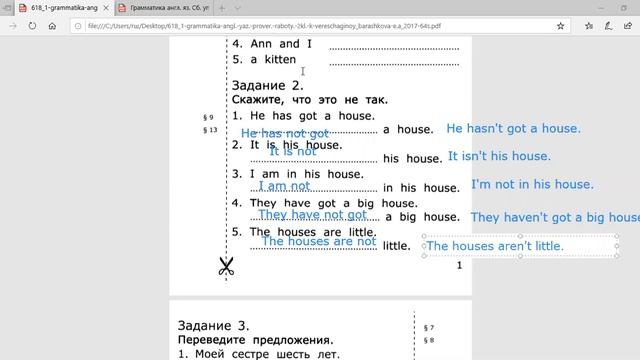This screenshot has height=360, width=640.
Task: Click the scissors cut-line symbol
Action: (226, 266)
